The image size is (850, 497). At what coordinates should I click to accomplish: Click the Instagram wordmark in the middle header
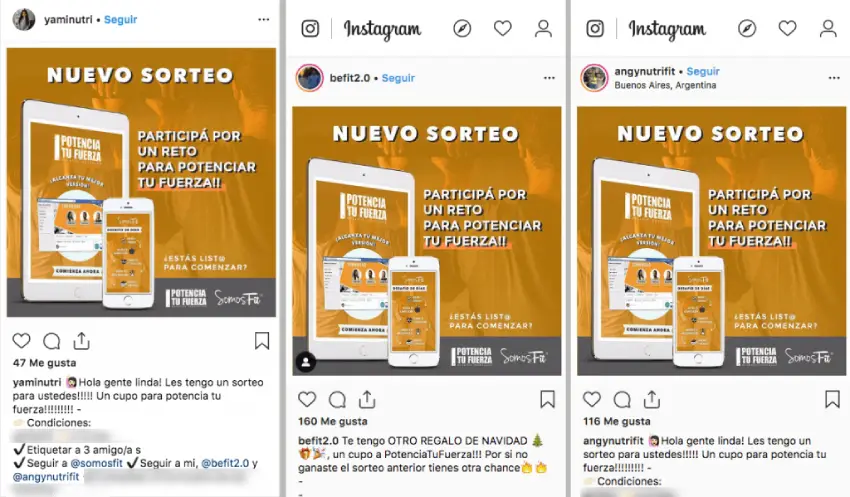coord(382,29)
